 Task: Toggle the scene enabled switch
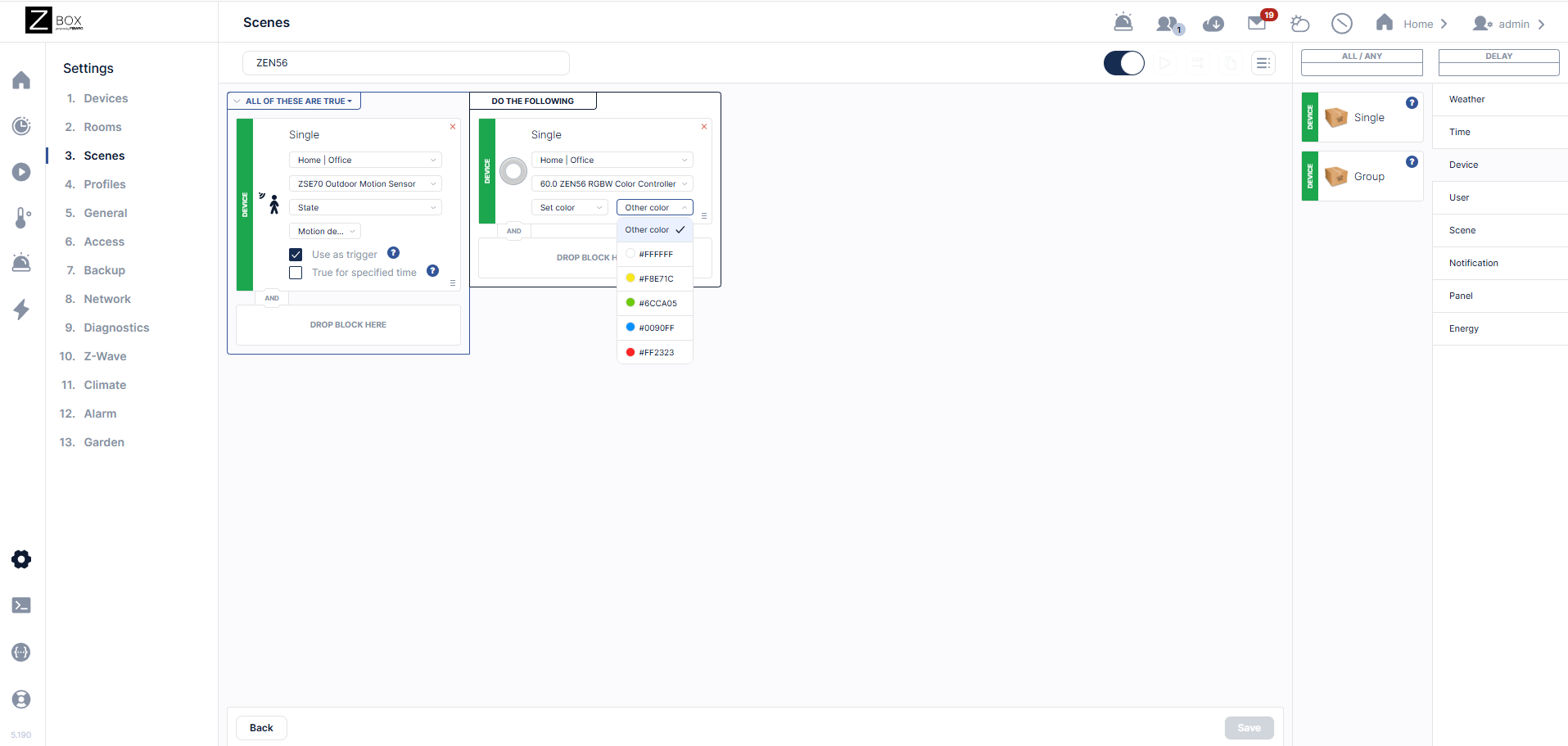[1124, 63]
